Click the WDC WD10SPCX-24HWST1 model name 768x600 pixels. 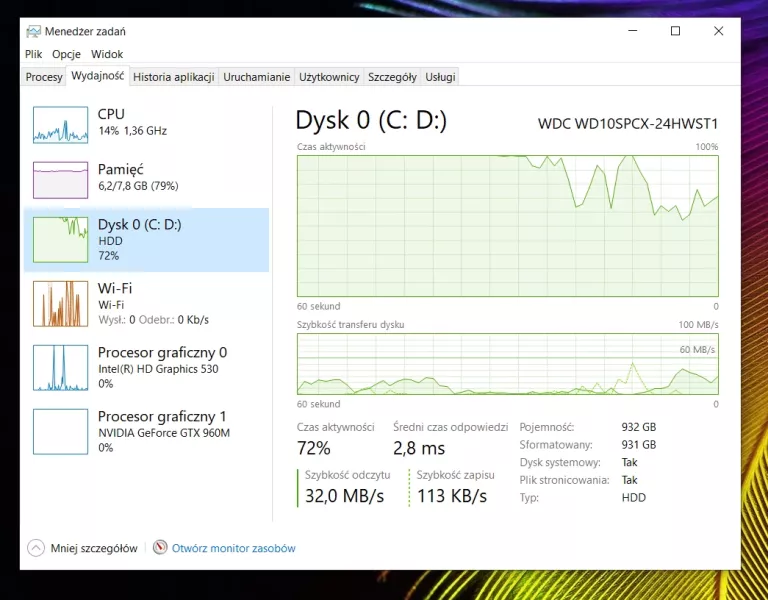628,123
